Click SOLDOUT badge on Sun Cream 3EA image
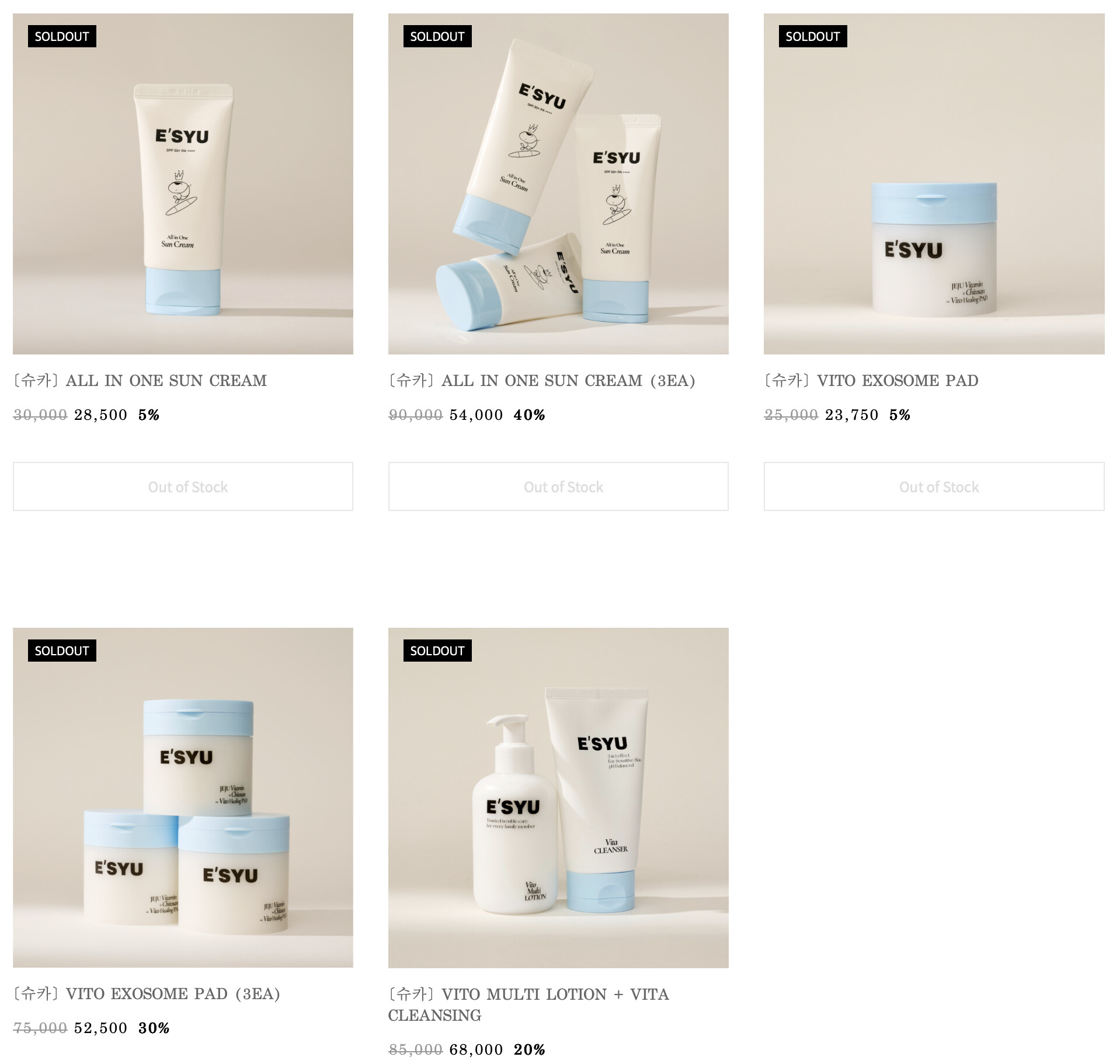 437,36
